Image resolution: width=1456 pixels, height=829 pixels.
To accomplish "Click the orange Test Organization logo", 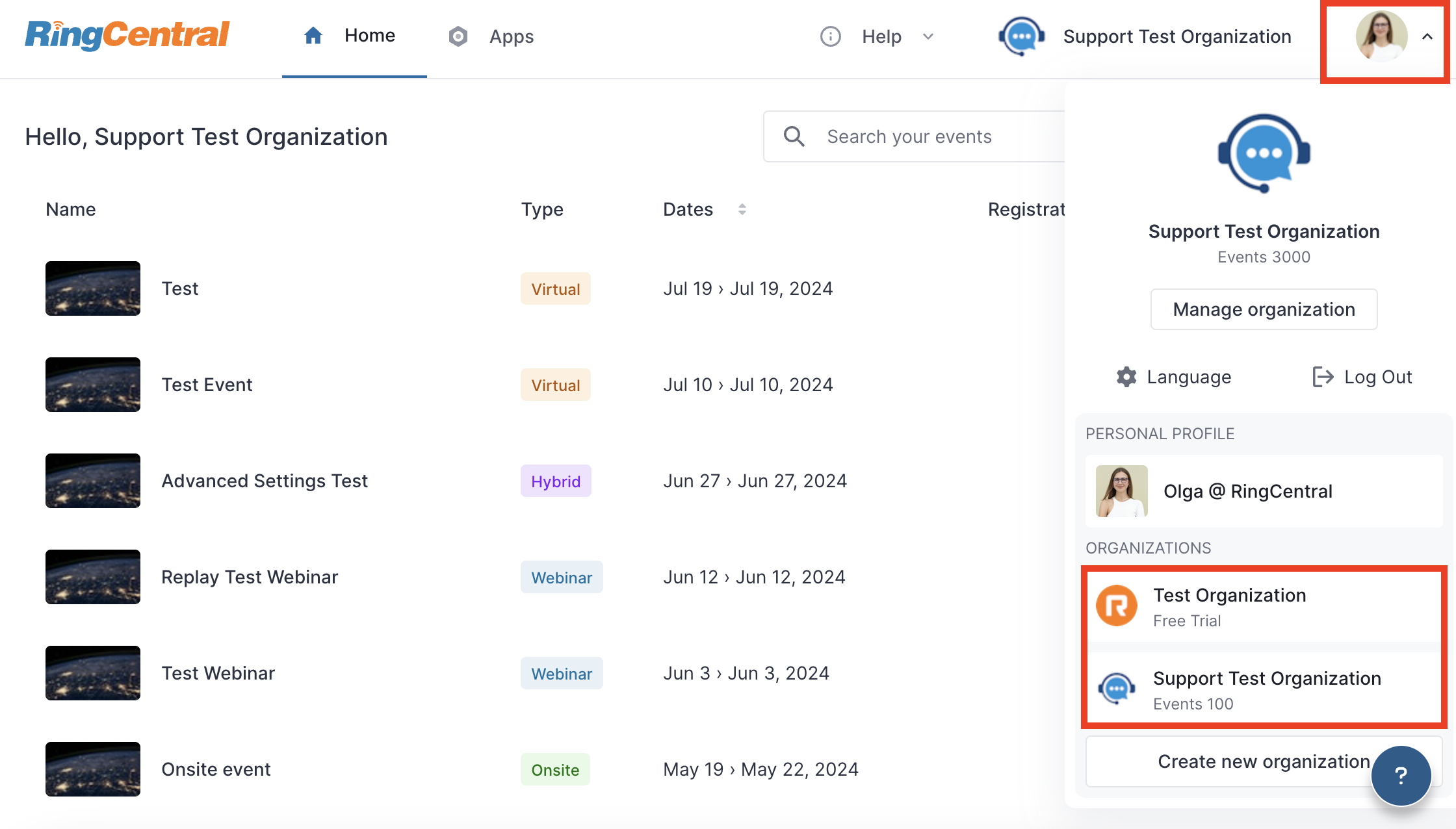I will click(x=1117, y=606).
